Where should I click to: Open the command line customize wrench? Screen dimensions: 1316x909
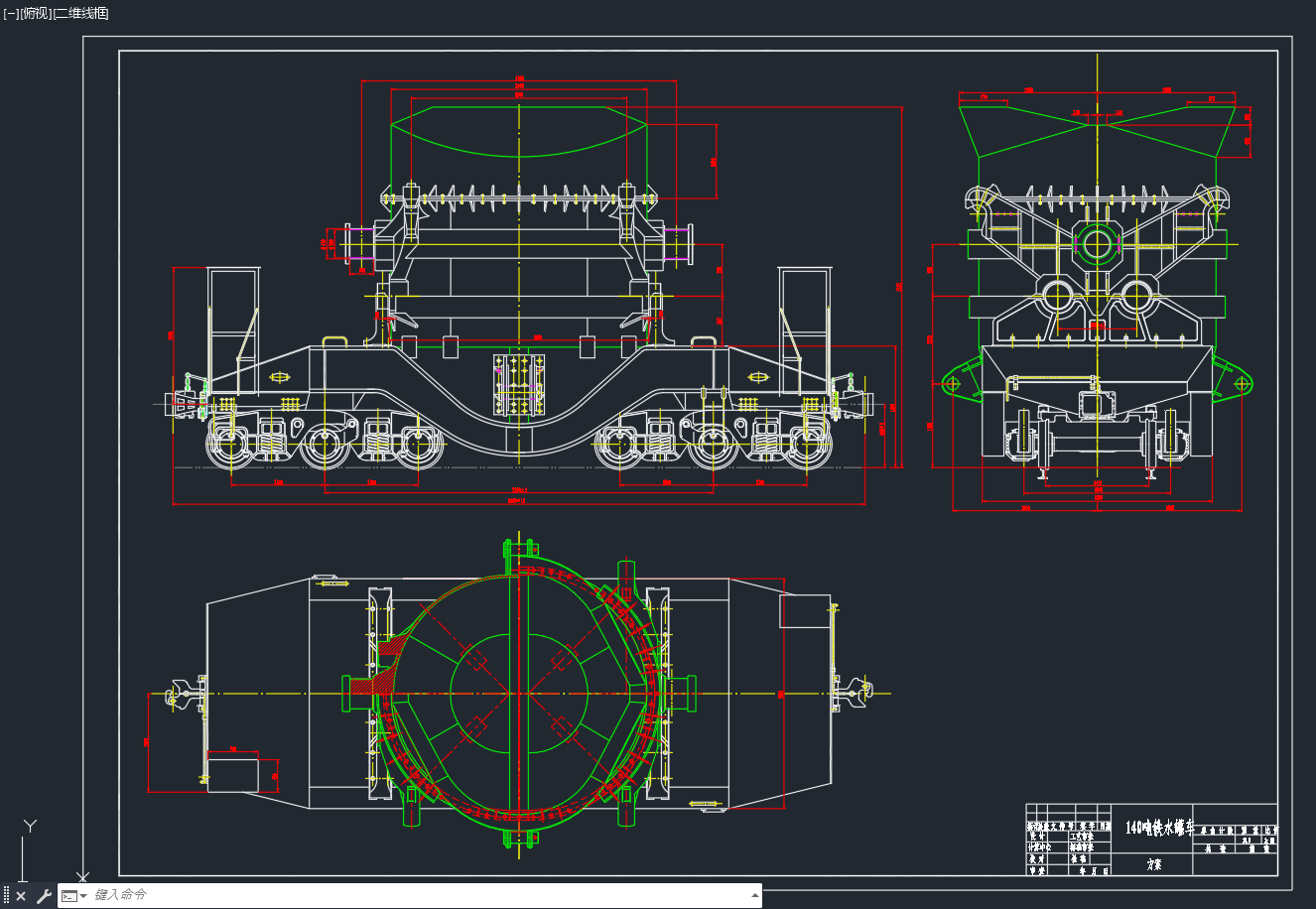(44, 896)
